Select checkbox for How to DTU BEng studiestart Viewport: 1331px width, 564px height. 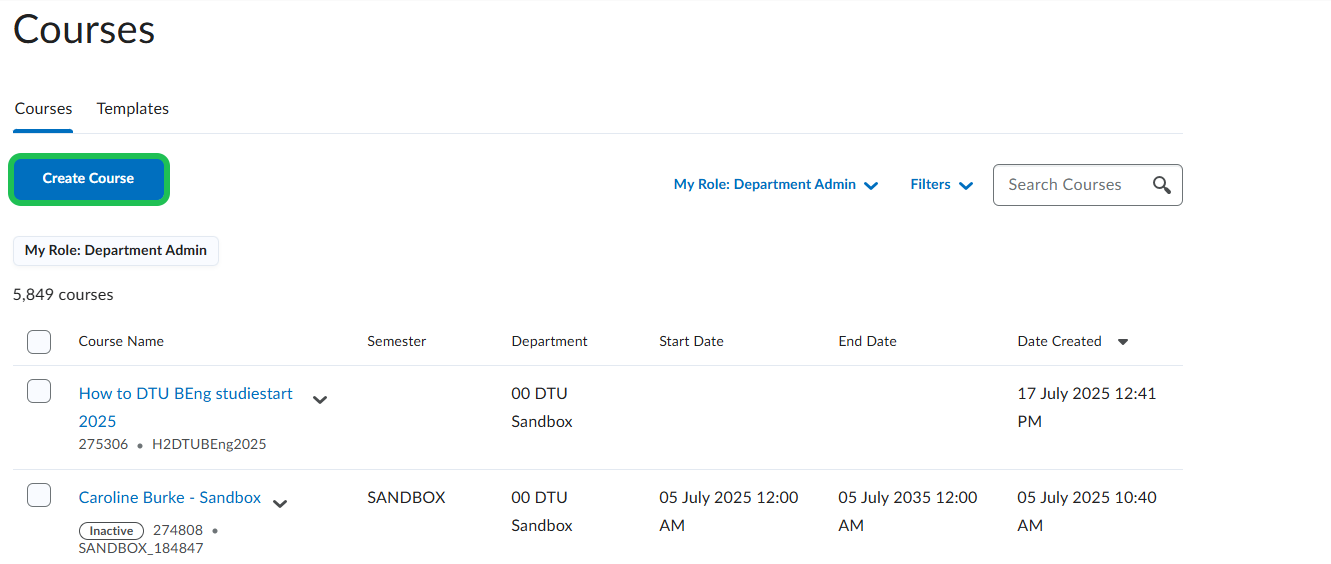point(39,392)
